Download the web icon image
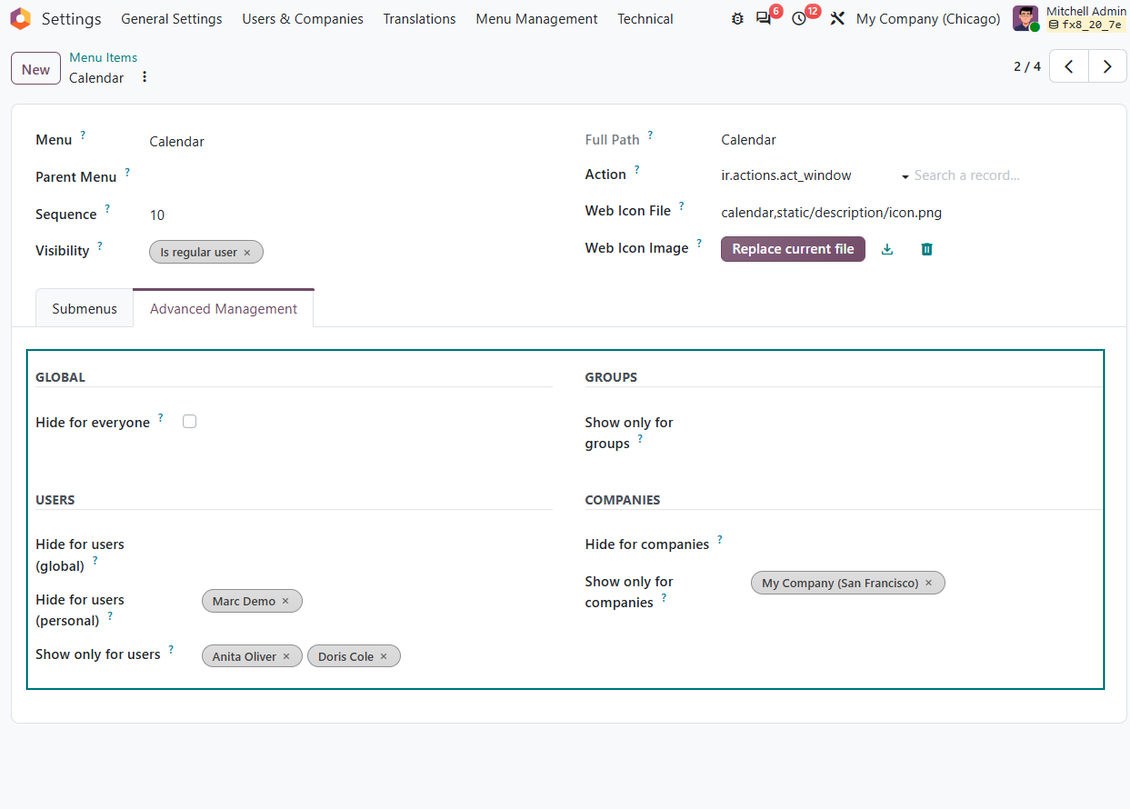This screenshot has width=1130, height=809. tap(887, 249)
